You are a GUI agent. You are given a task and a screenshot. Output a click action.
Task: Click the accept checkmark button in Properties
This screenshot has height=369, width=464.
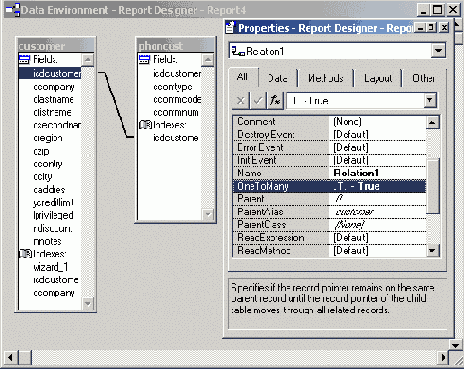pos(258,100)
